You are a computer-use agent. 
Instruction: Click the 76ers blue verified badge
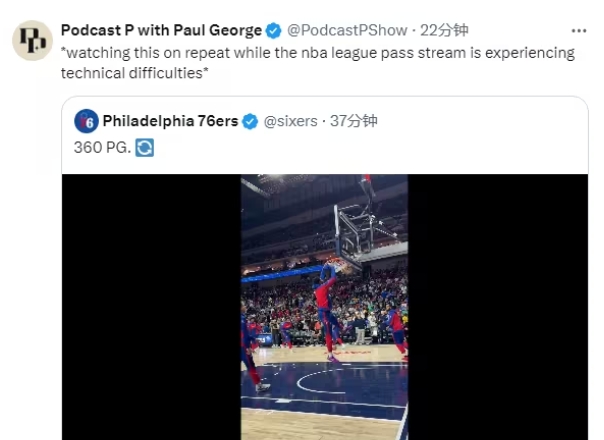coord(250,121)
